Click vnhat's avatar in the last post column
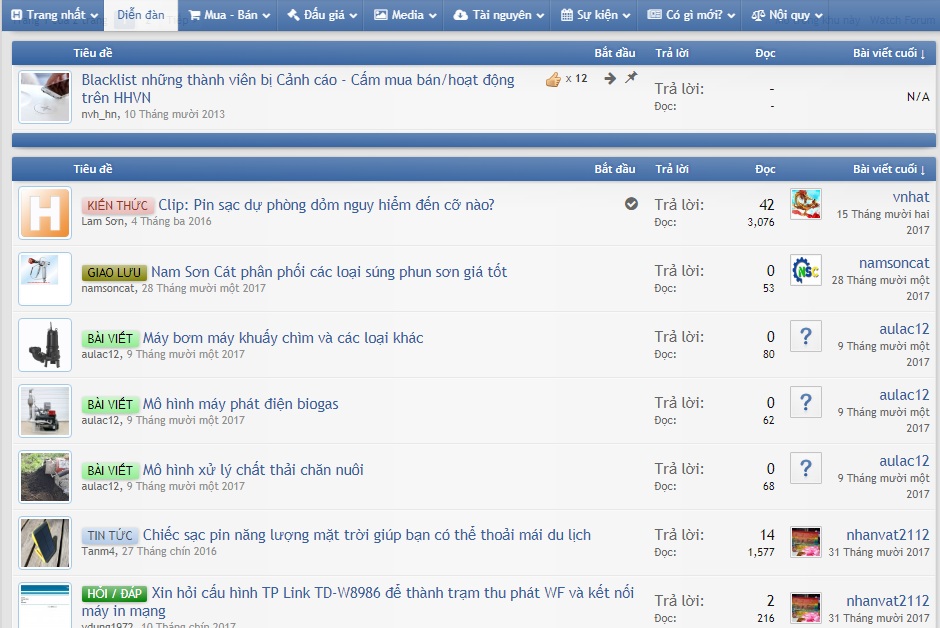This screenshot has width=940, height=628. coord(805,204)
